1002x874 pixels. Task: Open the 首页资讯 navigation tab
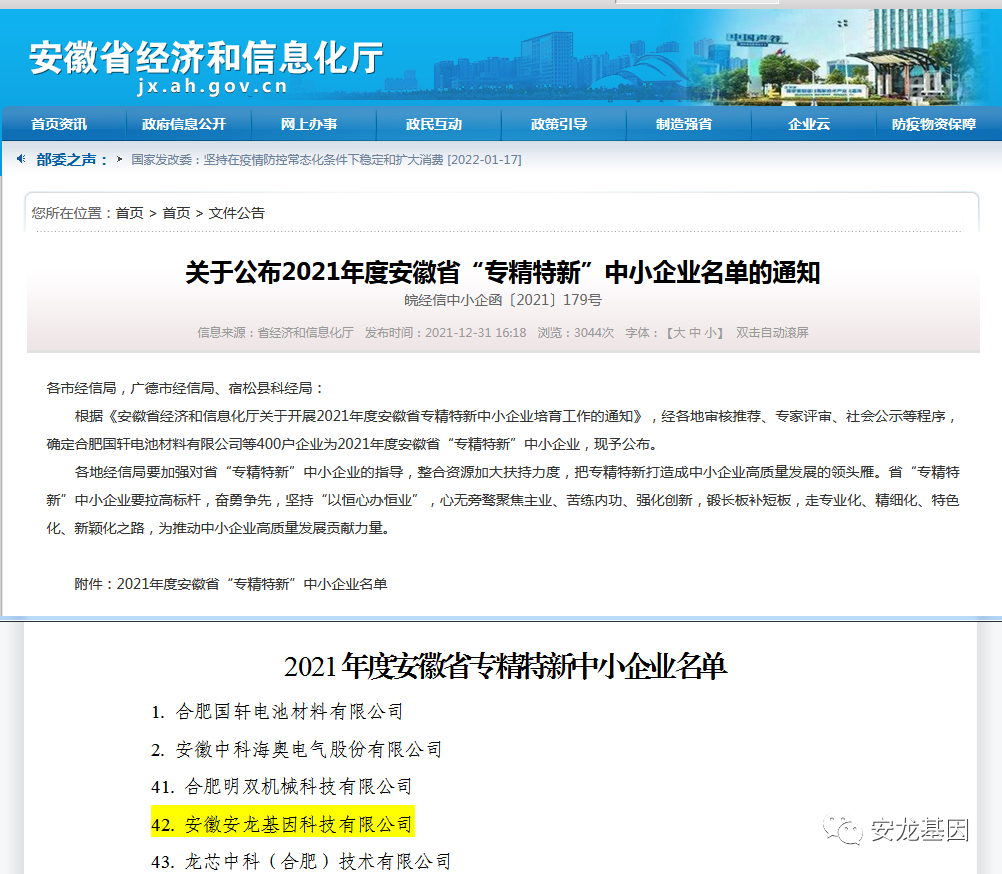pyautogui.click(x=59, y=124)
